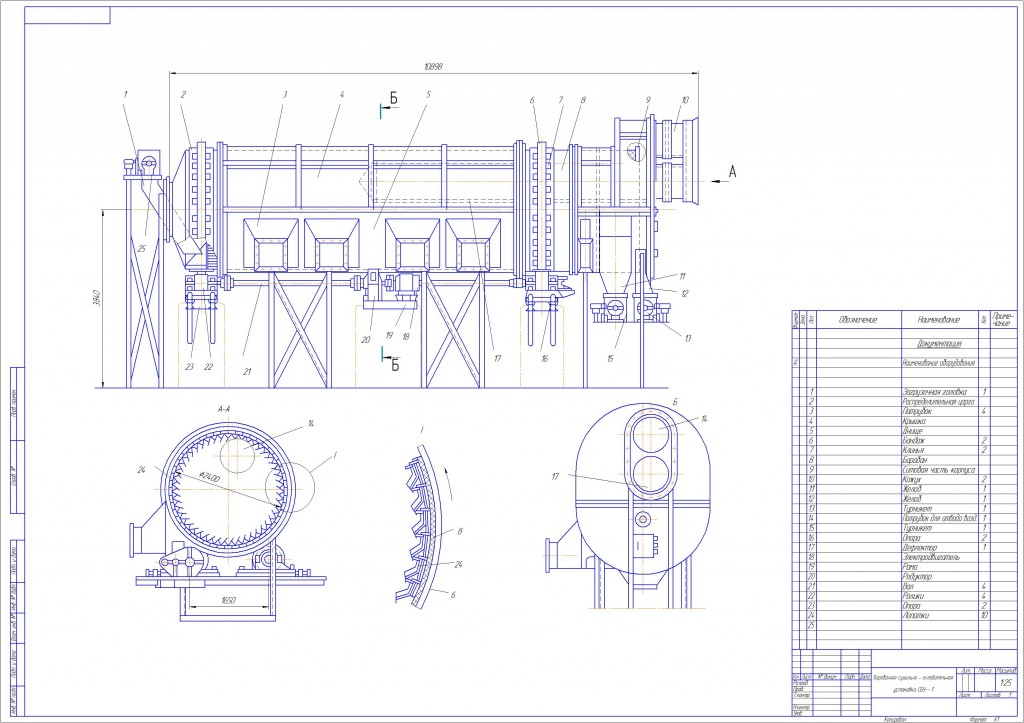Click the quantity 10 in the Лопатки row
The height and width of the screenshot is (723, 1024).
(x=984, y=616)
